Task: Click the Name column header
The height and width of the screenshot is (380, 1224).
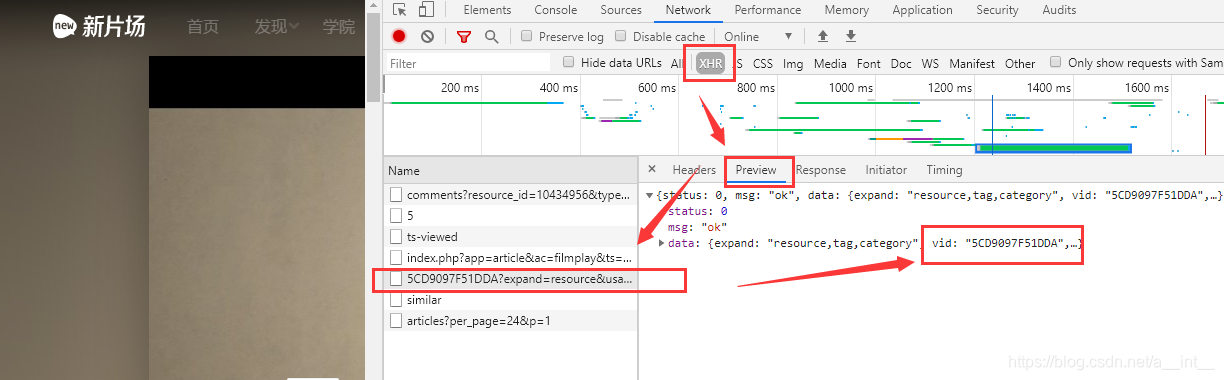Action: point(510,171)
